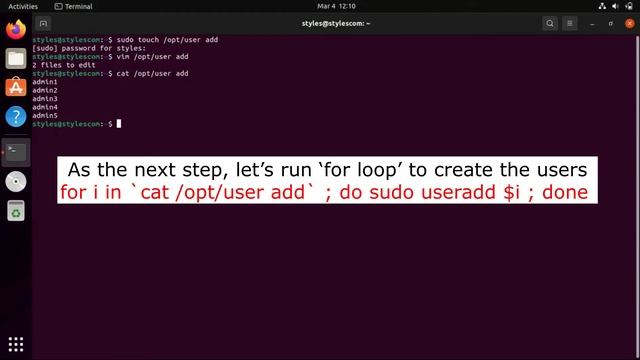
Task: Click the terminal vertical scrollbar
Action: point(638,196)
